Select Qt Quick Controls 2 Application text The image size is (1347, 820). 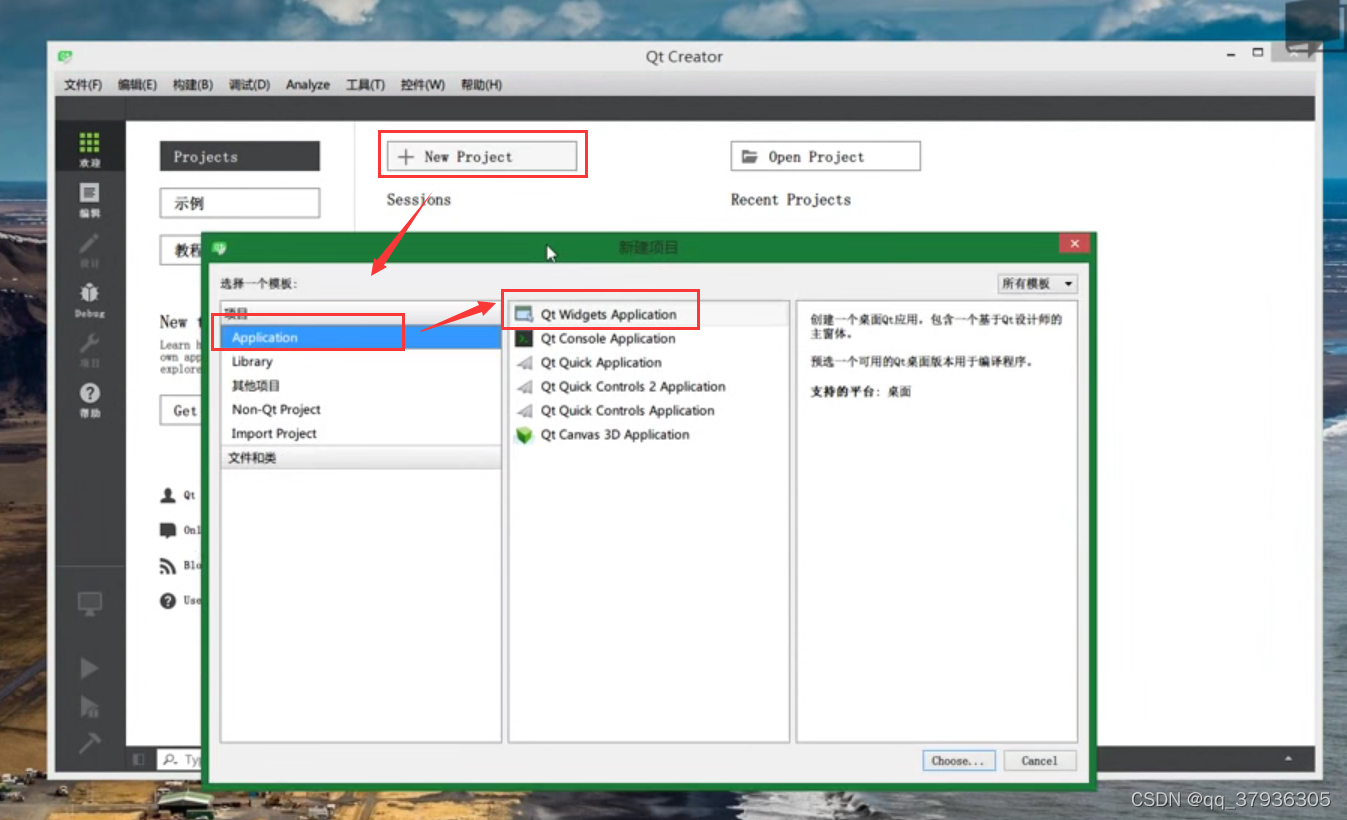click(x=634, y=386)
